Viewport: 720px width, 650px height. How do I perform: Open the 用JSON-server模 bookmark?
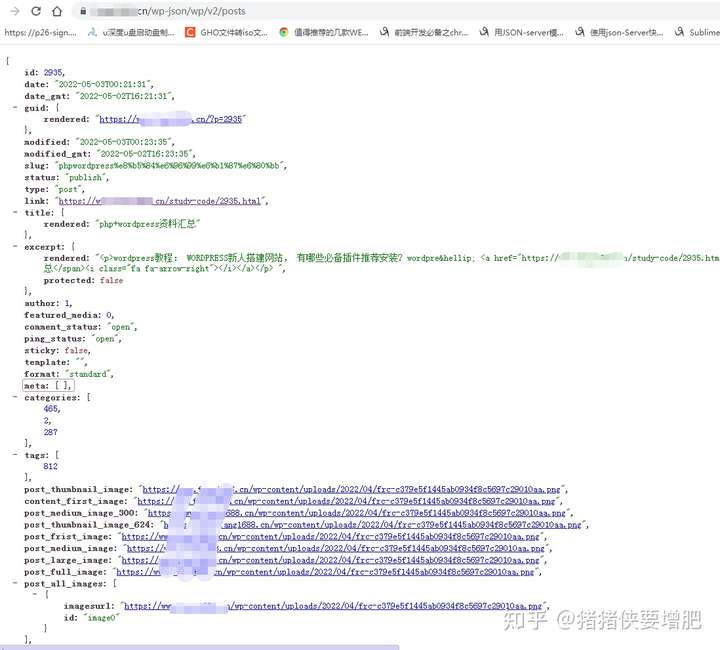[x=521, y=32]
